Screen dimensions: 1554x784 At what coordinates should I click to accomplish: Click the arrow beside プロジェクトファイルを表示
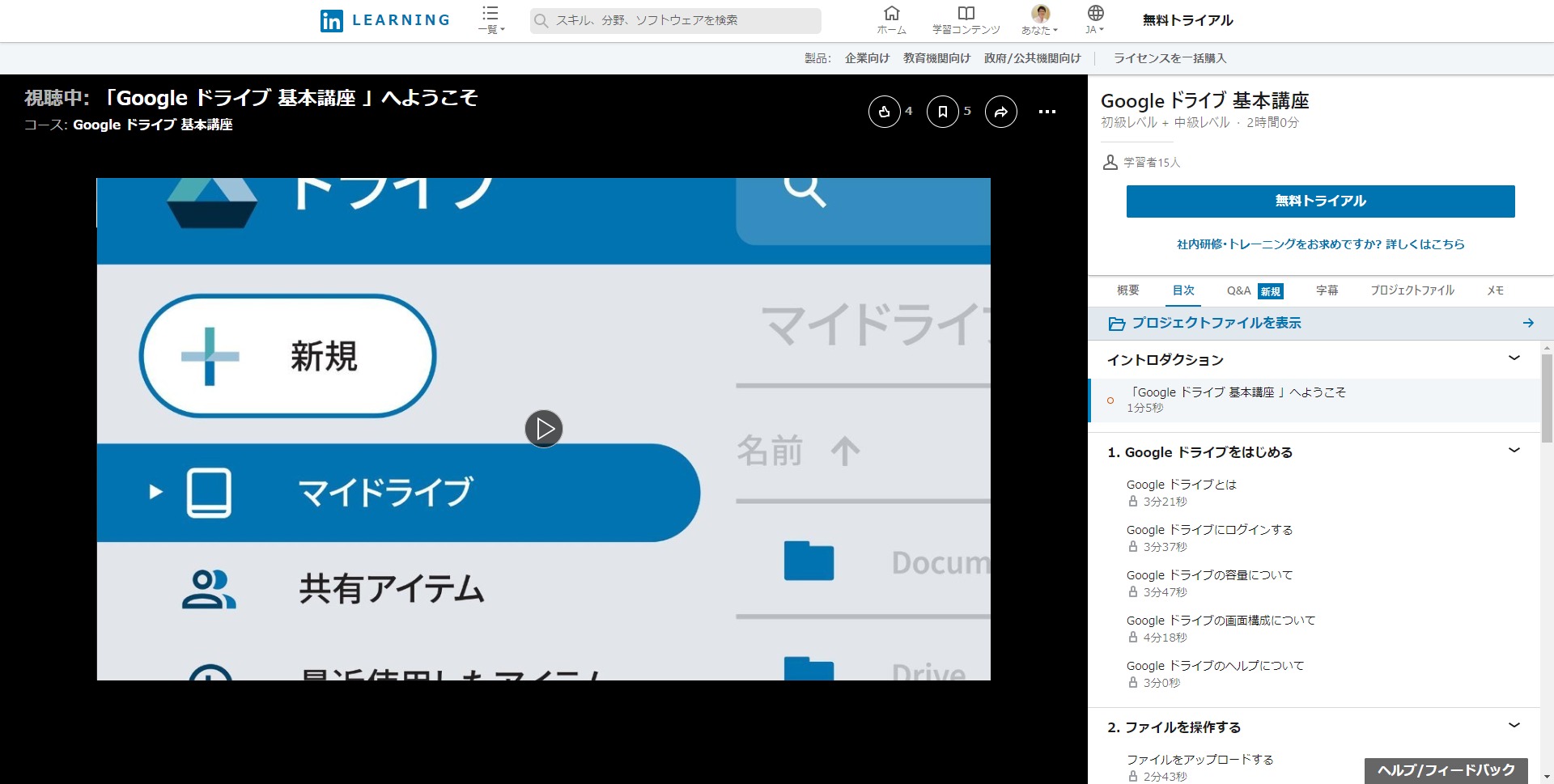(1528, 323)
